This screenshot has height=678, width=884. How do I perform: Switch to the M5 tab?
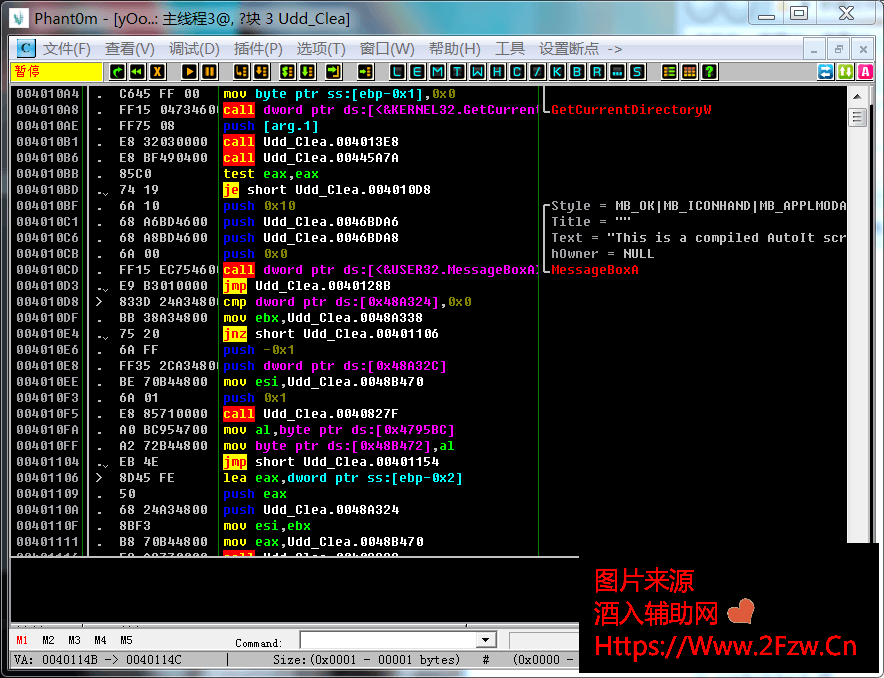[125, 640]
